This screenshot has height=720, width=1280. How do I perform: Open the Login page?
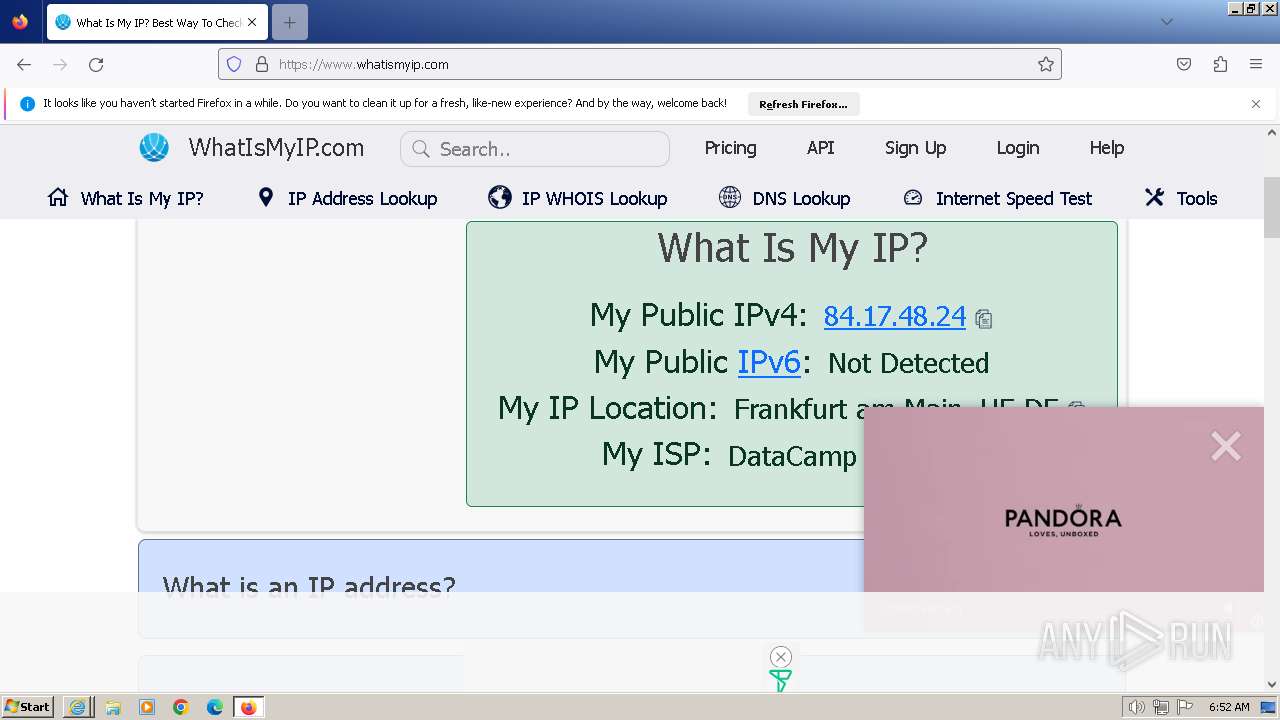pyautogui.click(x=1017, y=148)
